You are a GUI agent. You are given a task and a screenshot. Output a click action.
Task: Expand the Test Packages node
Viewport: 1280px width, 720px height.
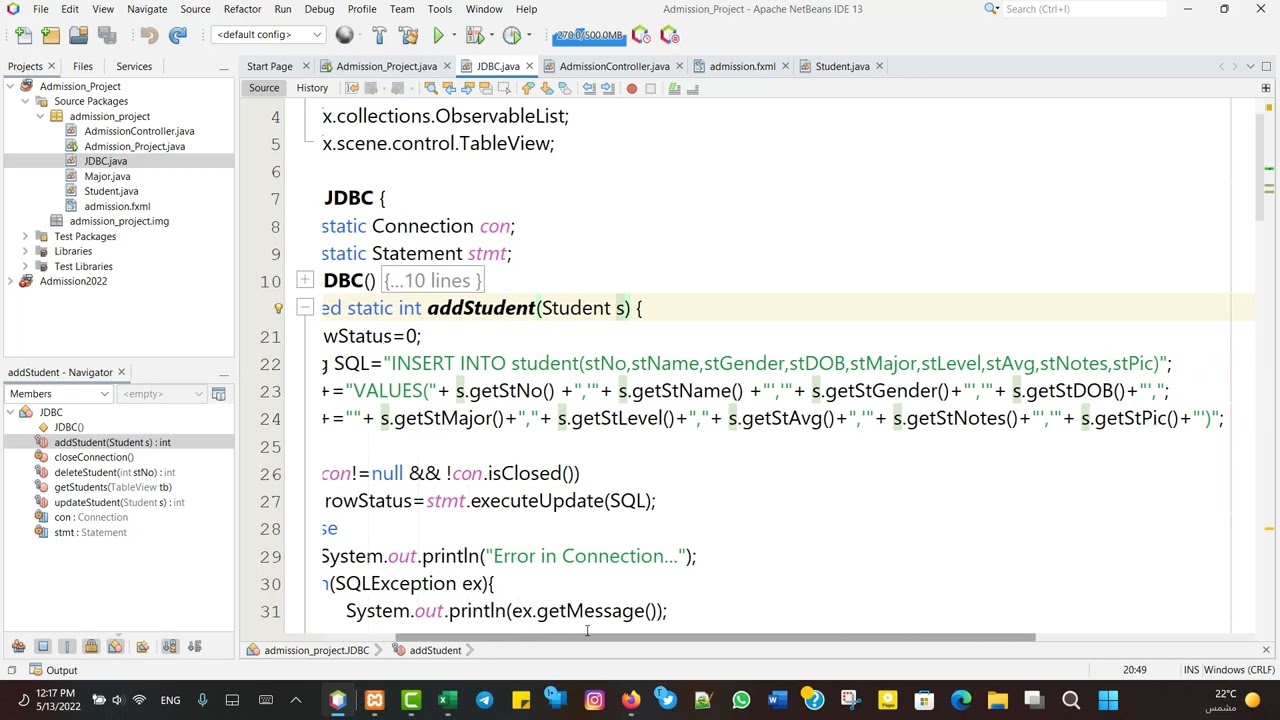tap(26, 236)
